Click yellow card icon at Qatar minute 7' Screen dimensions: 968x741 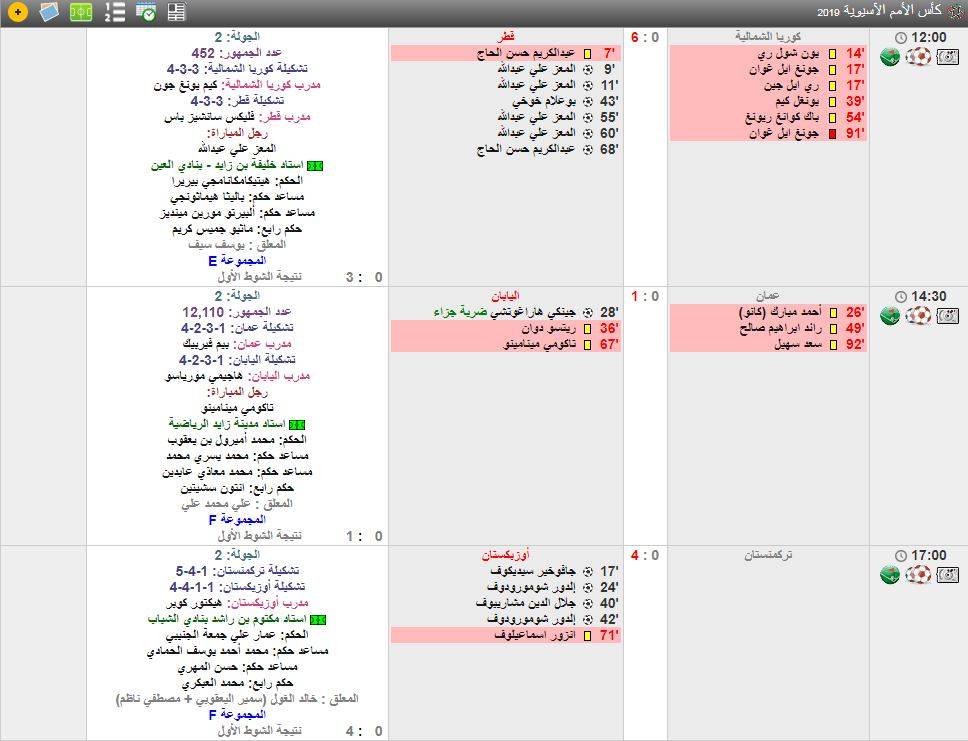pos(588,54)
